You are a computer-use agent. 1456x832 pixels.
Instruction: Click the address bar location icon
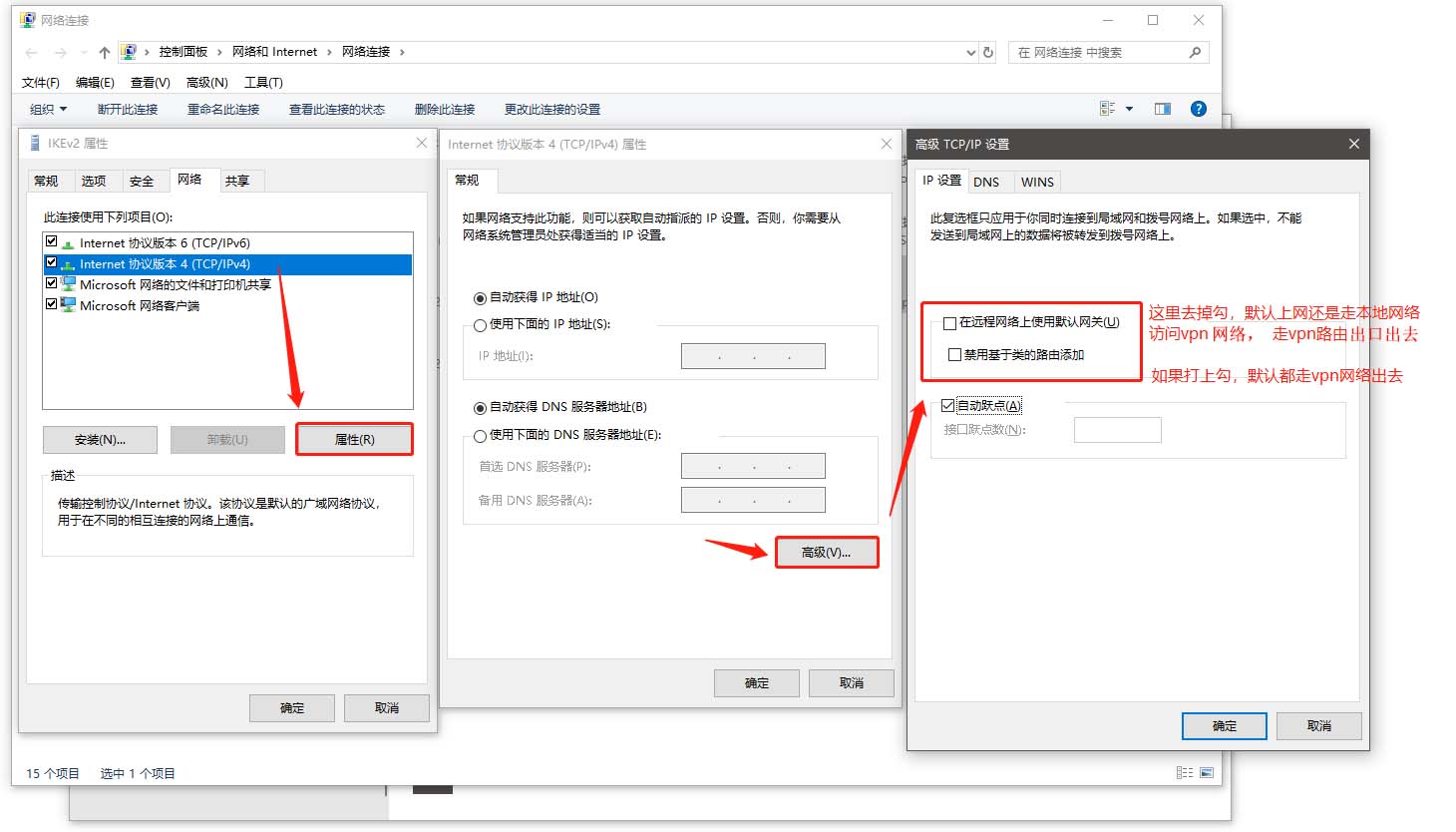tap(129, 52)
